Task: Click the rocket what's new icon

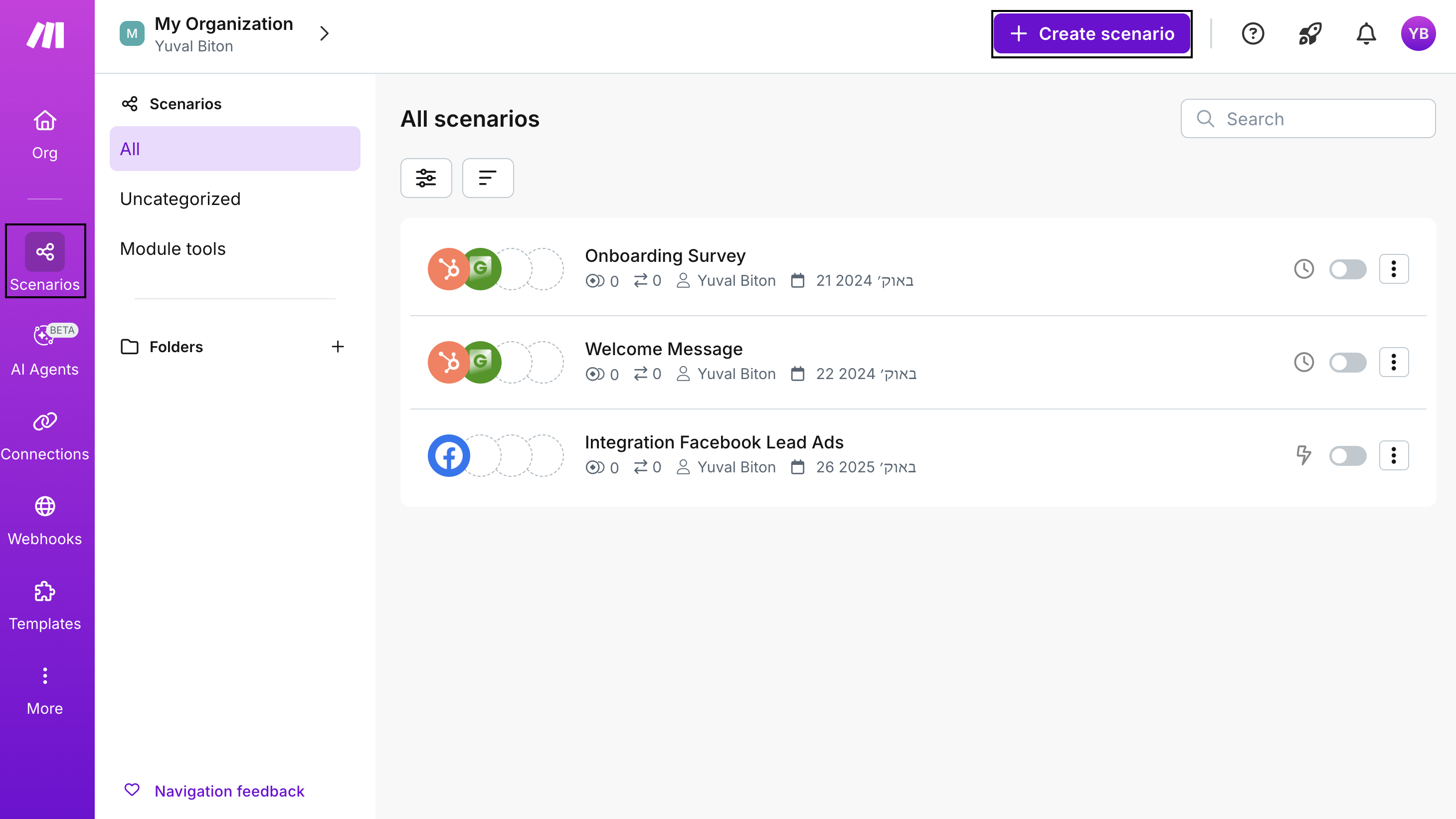Action: coord(1309,34)
